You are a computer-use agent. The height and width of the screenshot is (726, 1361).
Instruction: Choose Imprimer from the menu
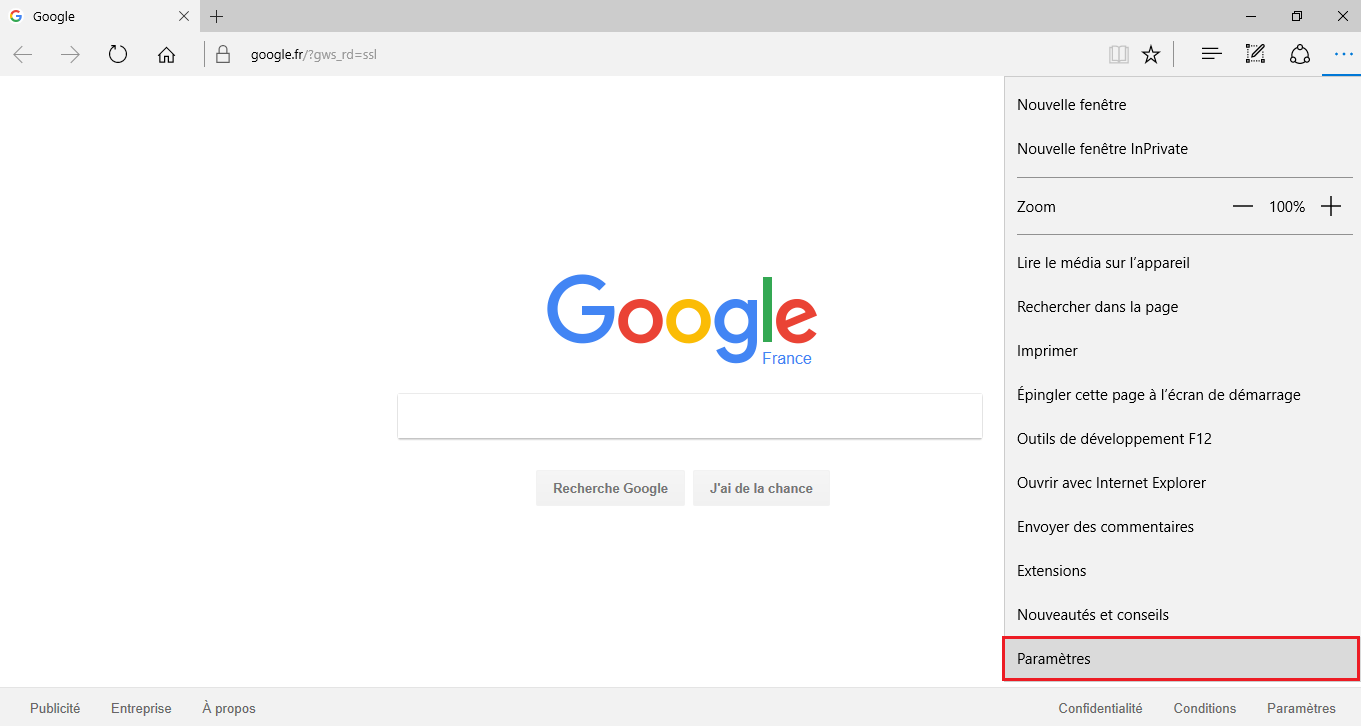point(1182,351)
